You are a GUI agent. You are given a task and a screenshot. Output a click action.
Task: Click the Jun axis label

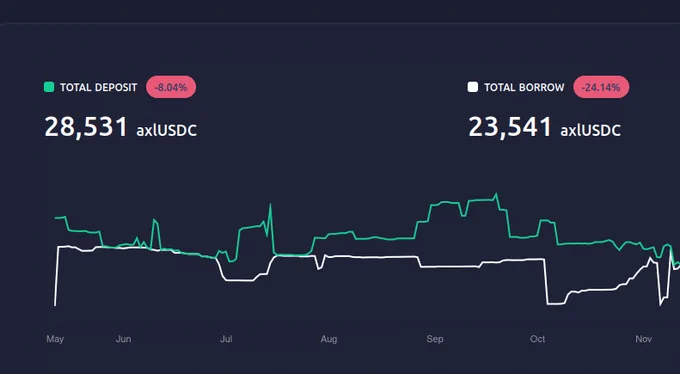click(124, 339)
